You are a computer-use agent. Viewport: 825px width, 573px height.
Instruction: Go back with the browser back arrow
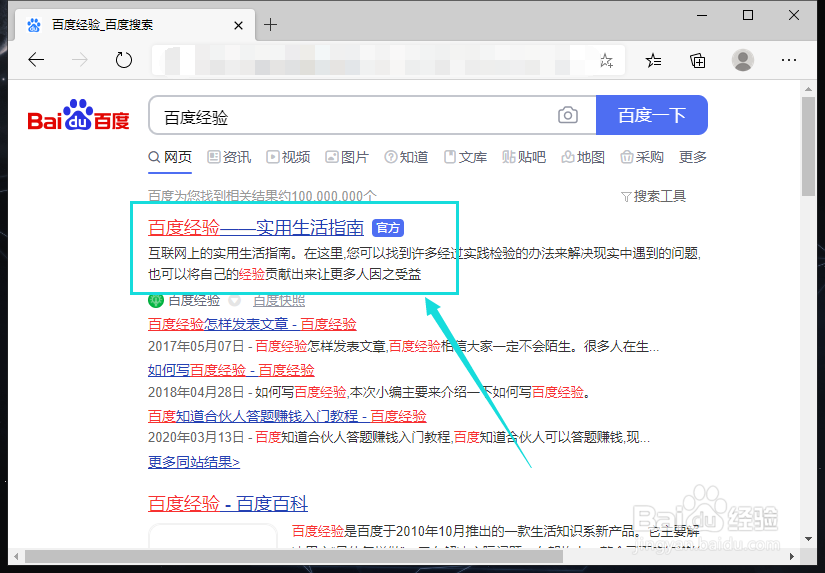coord(36,60)
